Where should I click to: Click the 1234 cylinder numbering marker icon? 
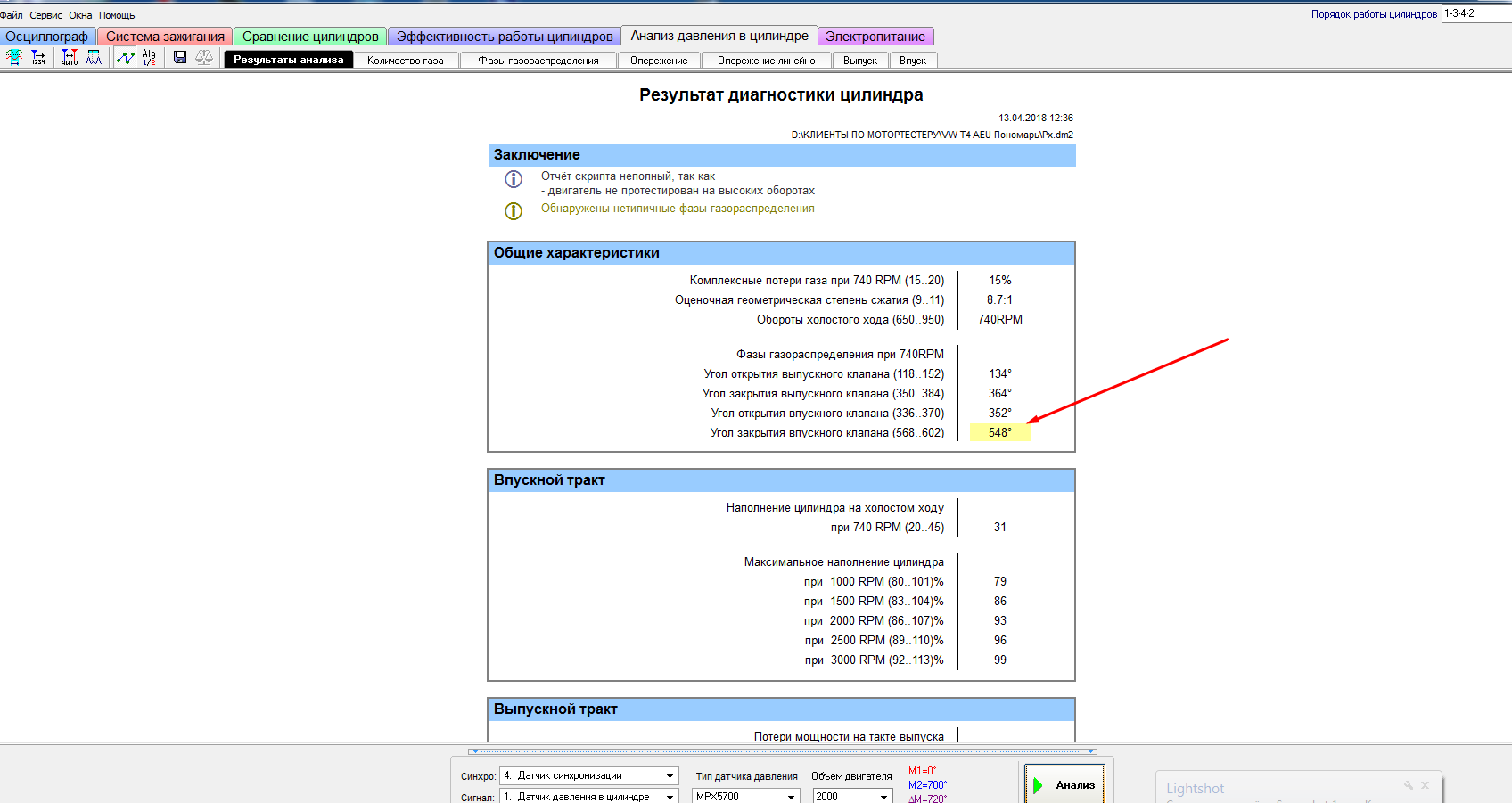(38, 57)
